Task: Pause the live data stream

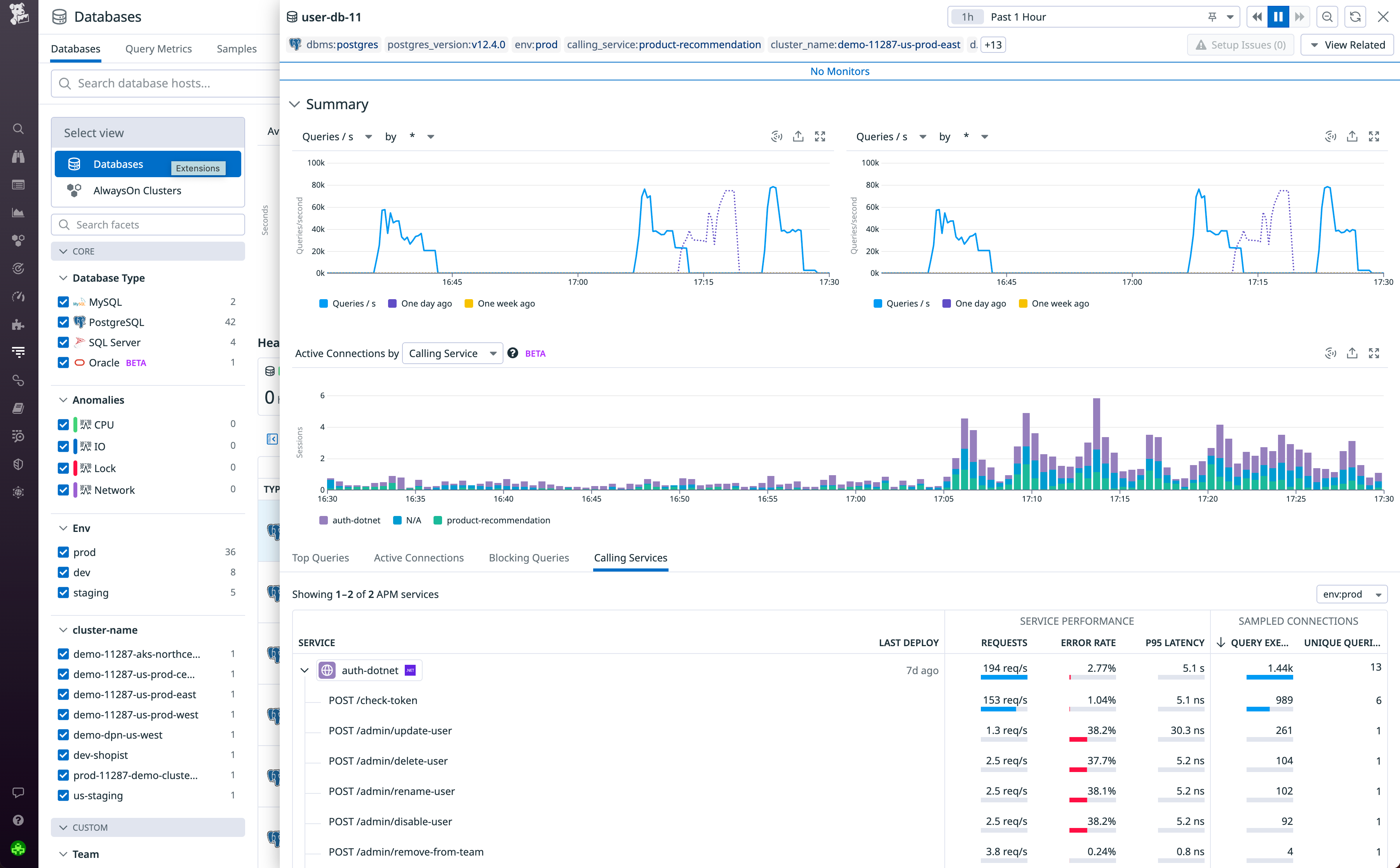Action: click(x=1278, y=17)
